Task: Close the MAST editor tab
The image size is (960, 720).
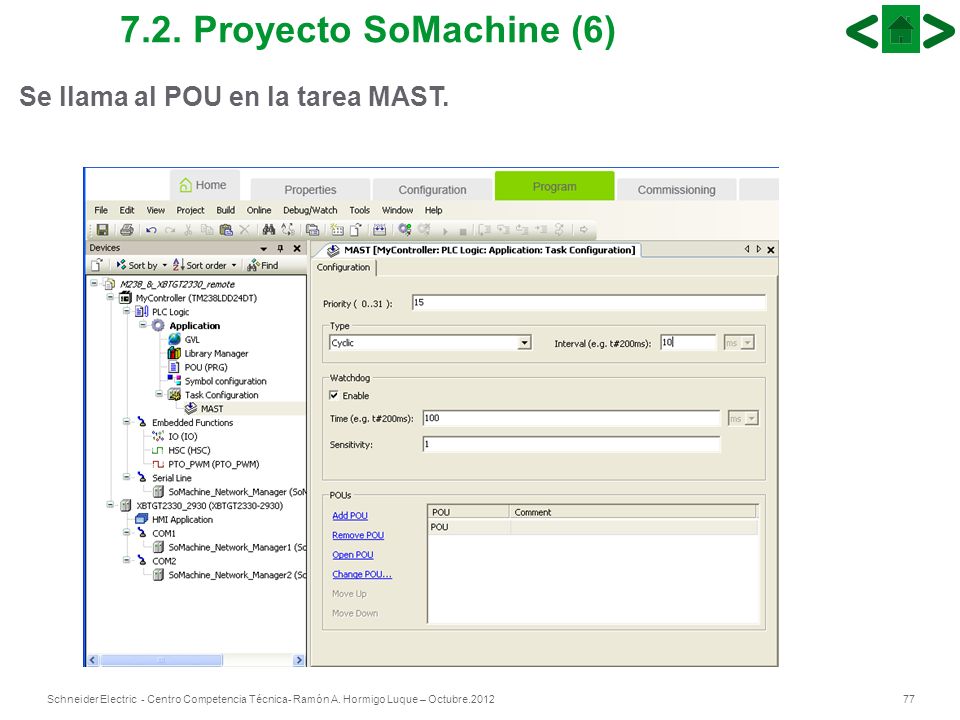Action: point(771,250)
